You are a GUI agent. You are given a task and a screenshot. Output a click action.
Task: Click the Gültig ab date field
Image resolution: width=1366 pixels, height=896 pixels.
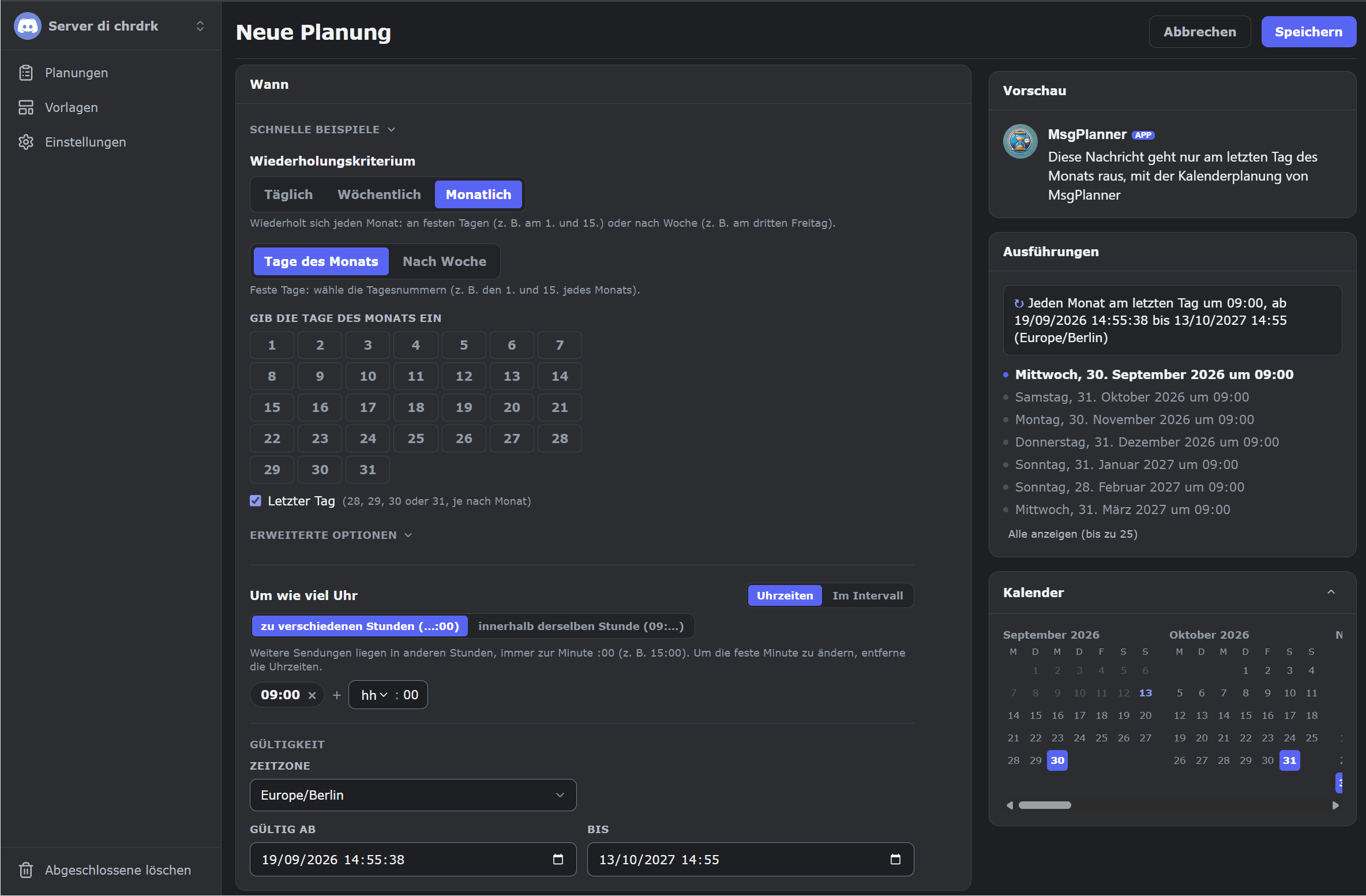click(x=413, y=860)
